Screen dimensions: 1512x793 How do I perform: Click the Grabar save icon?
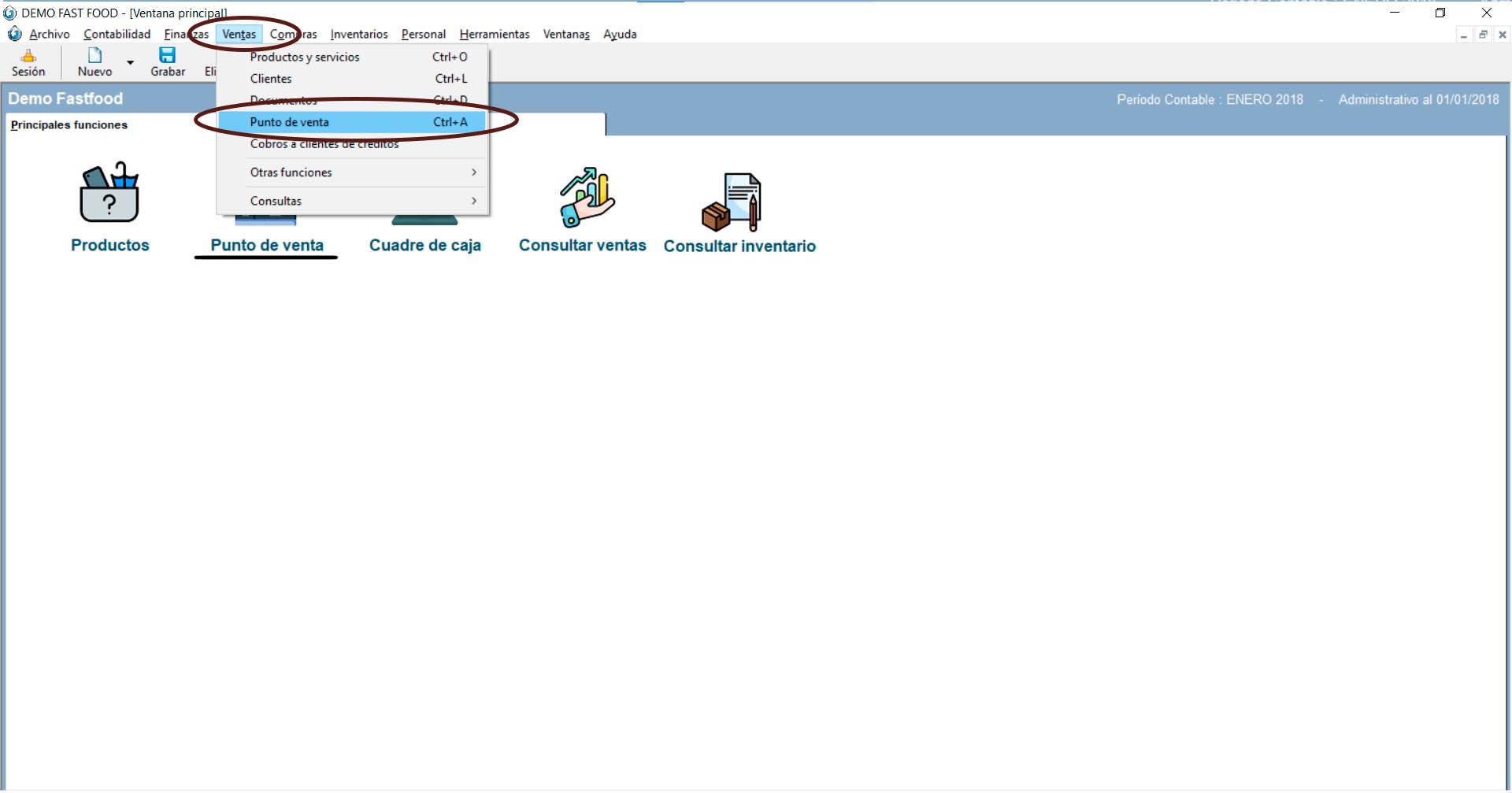coord(167,55)
